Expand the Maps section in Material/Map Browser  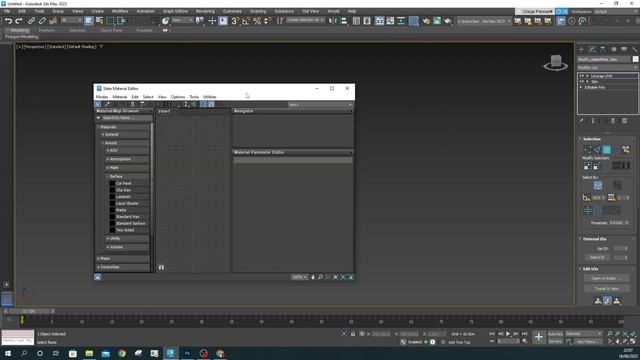tap(123, 258)
